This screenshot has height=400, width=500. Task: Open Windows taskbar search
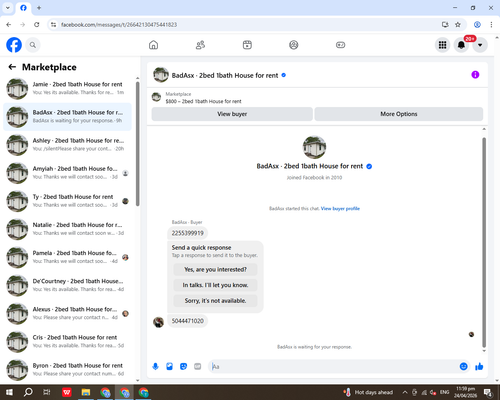(28, 392)
